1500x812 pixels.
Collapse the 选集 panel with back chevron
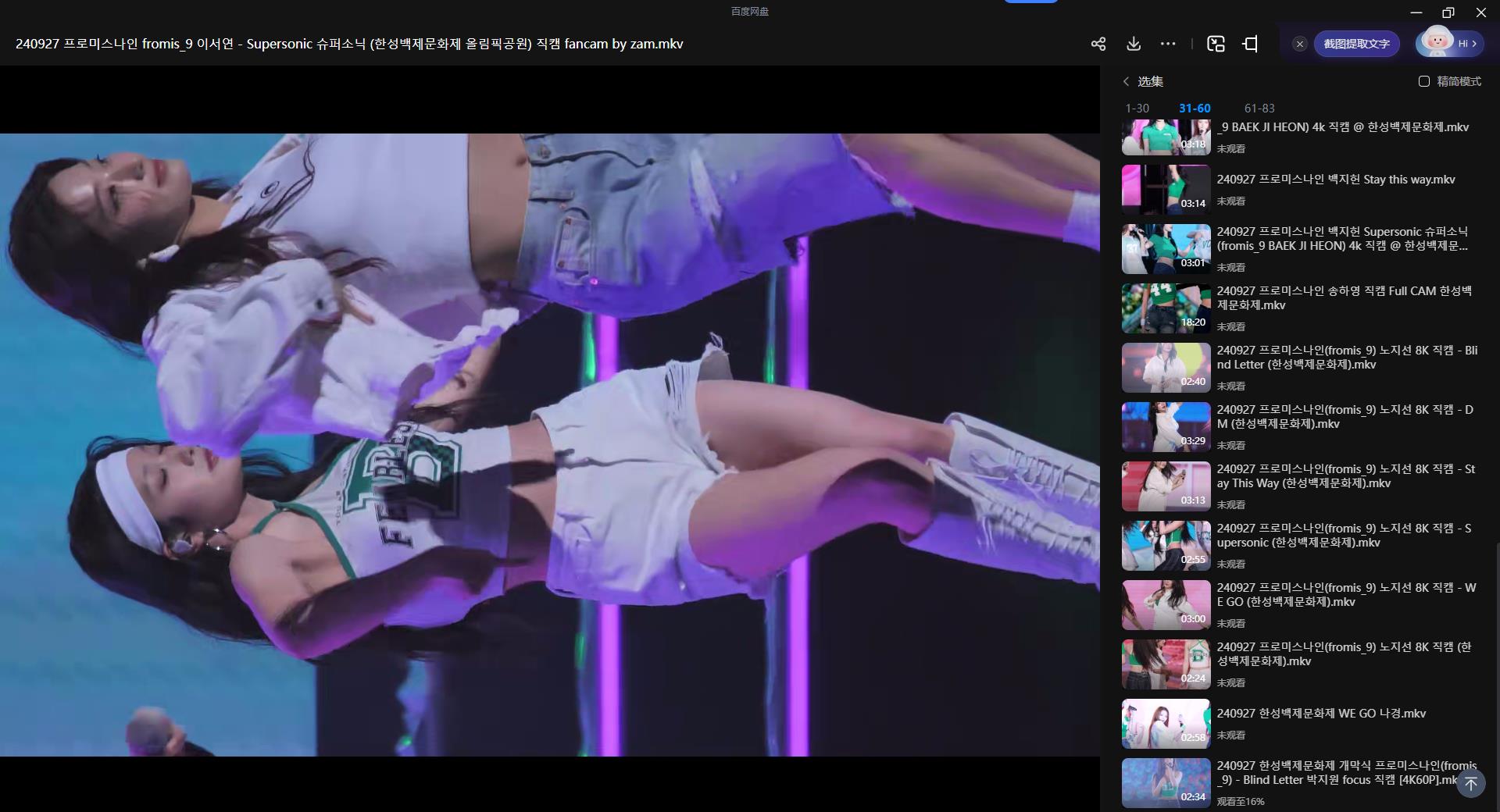coord(1126,81)
